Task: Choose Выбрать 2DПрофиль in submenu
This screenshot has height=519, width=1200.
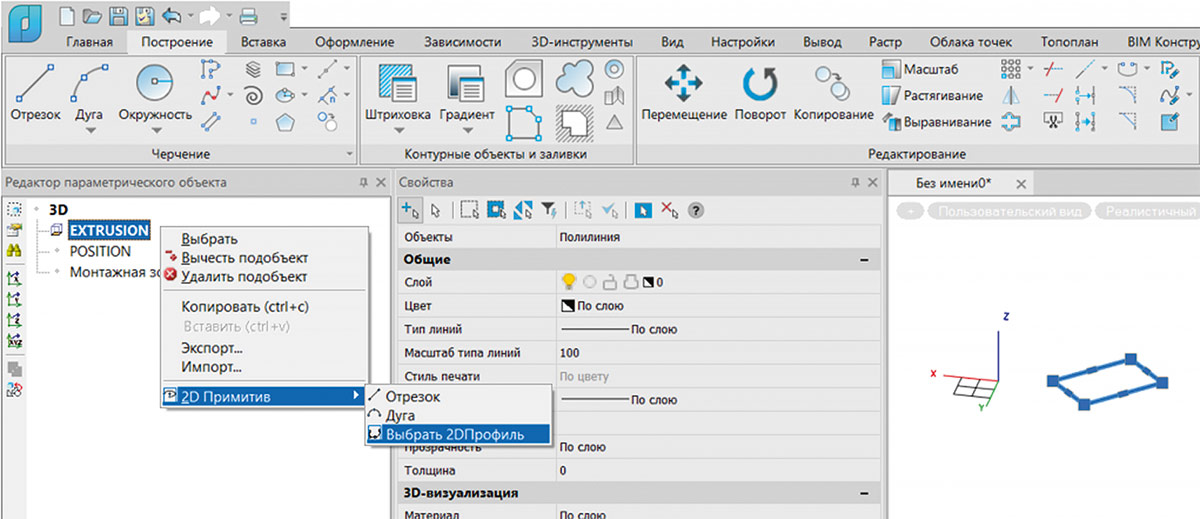Action: pos(457,434)
